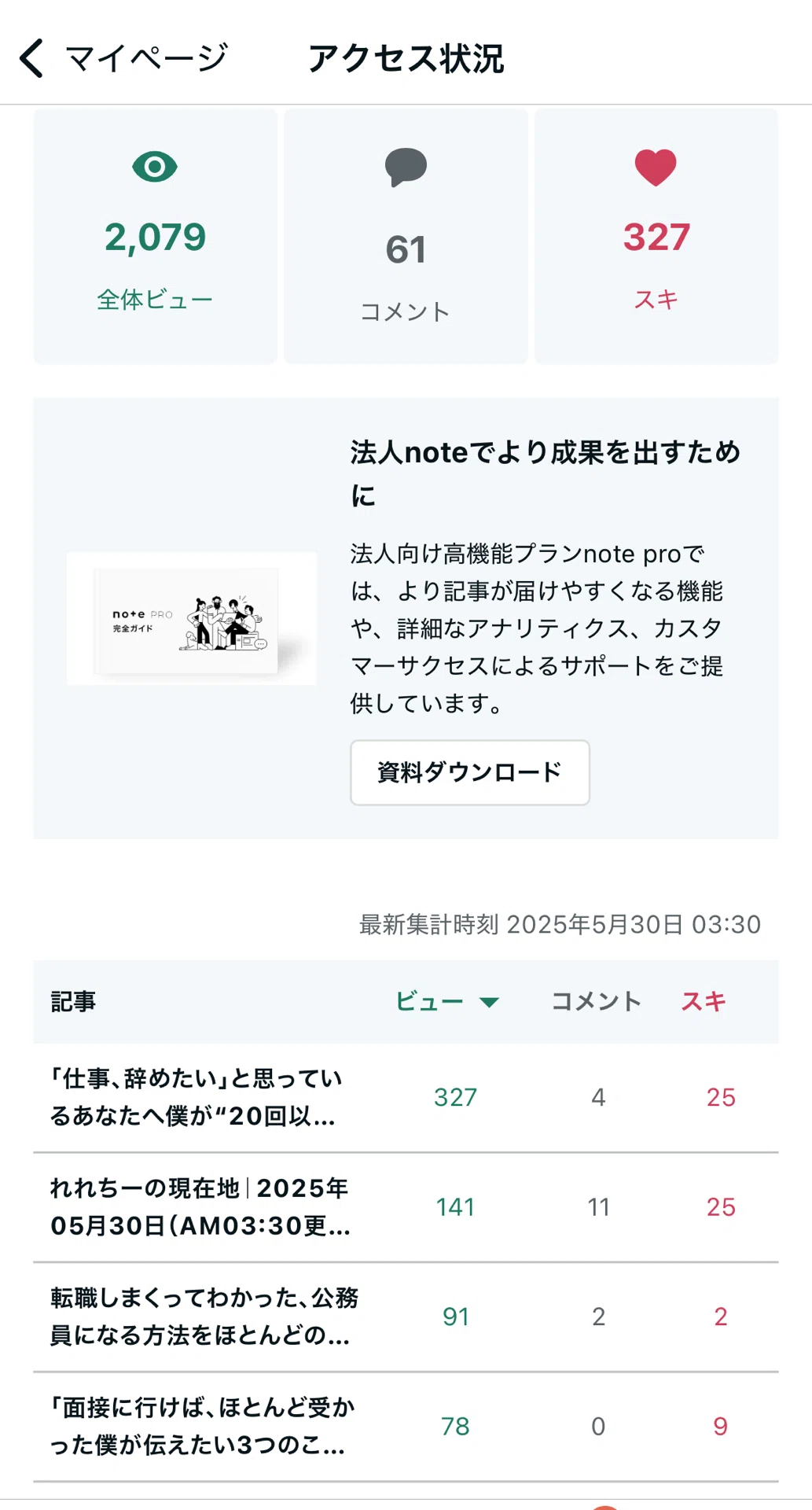
Task: Sort by スキ column header
Action: point(704,1001)
